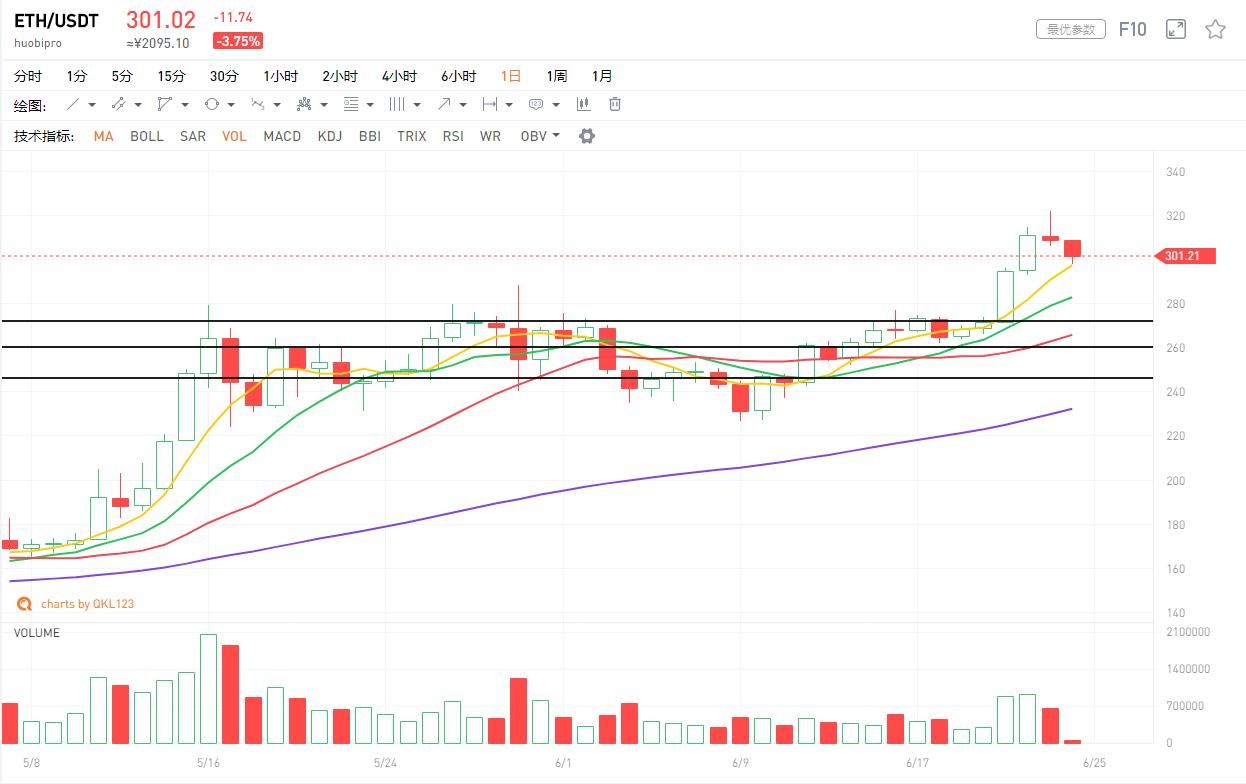This screenshot has height=784, width=1246.
Task: Select the channel line drawing tool
Action: [118, 105]
